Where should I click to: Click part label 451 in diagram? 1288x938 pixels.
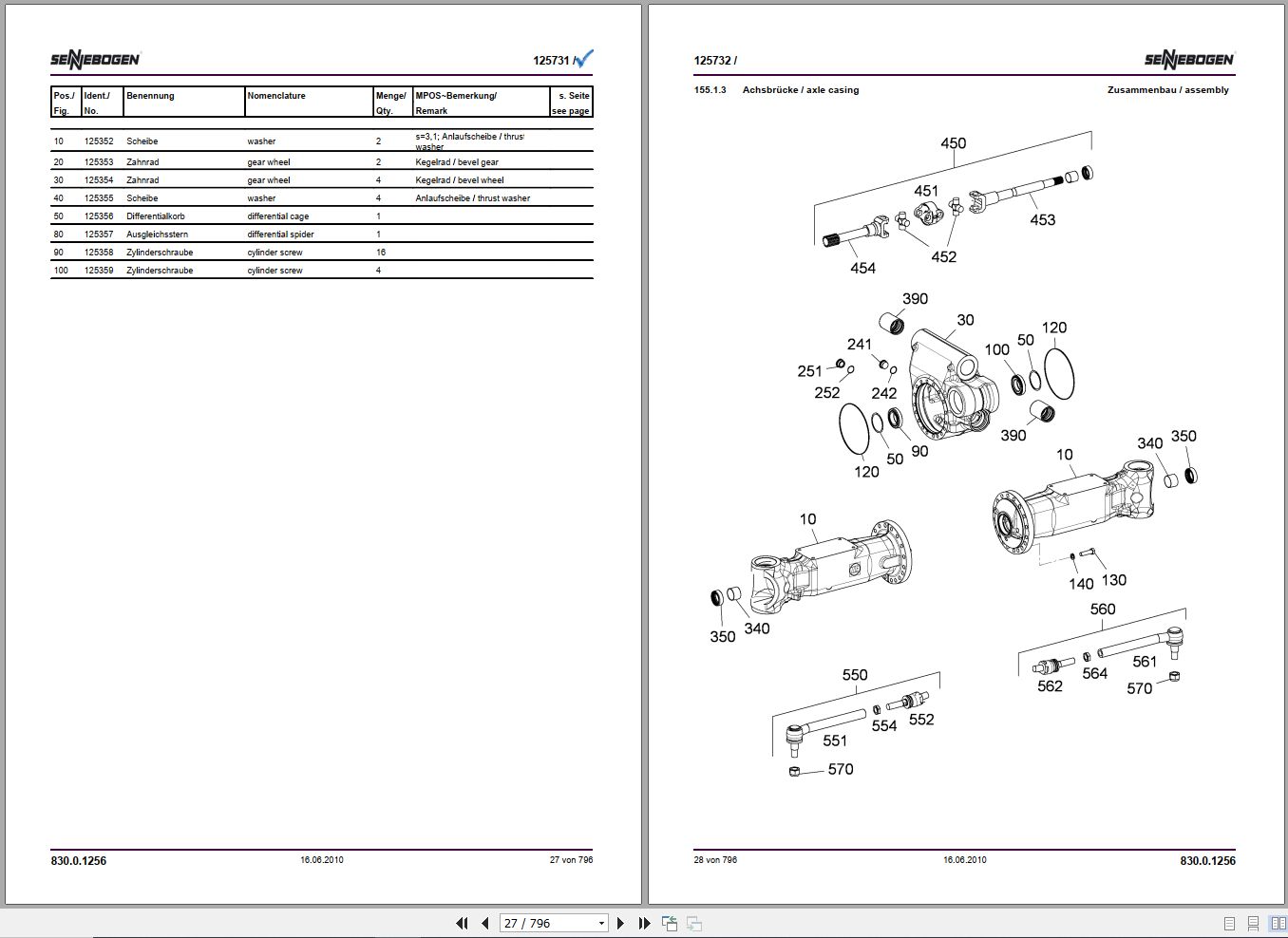click(x=926, y=192)
